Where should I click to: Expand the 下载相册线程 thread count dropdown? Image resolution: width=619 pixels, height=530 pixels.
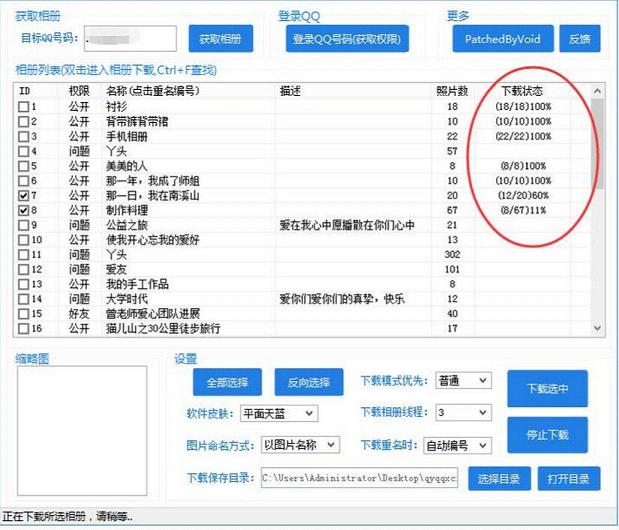(x=463, y=413)
